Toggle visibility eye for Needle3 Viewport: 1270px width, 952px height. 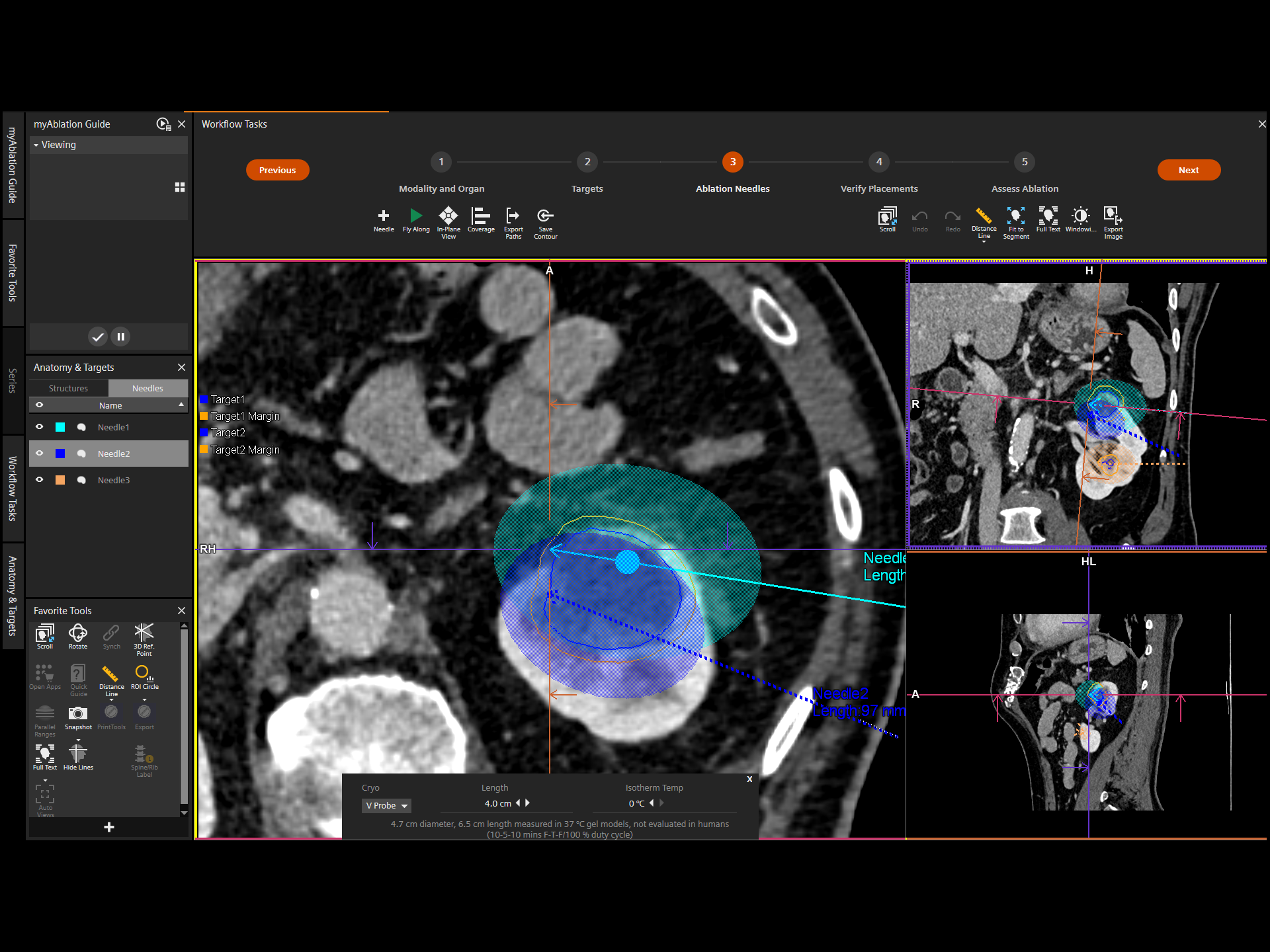click(39, 480)
